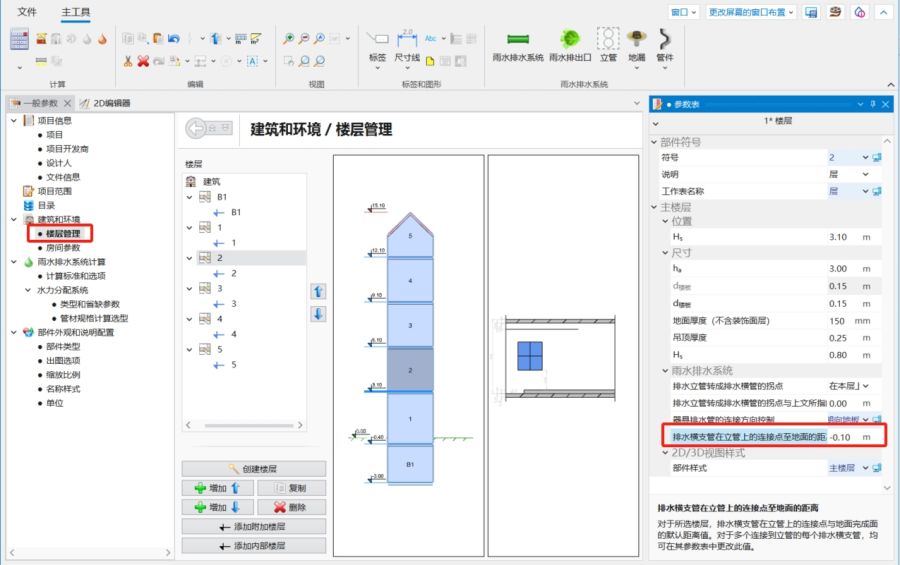Click the back navigation arrow beside page title
The image size is (900, 565).
click(x=198, y=128)
